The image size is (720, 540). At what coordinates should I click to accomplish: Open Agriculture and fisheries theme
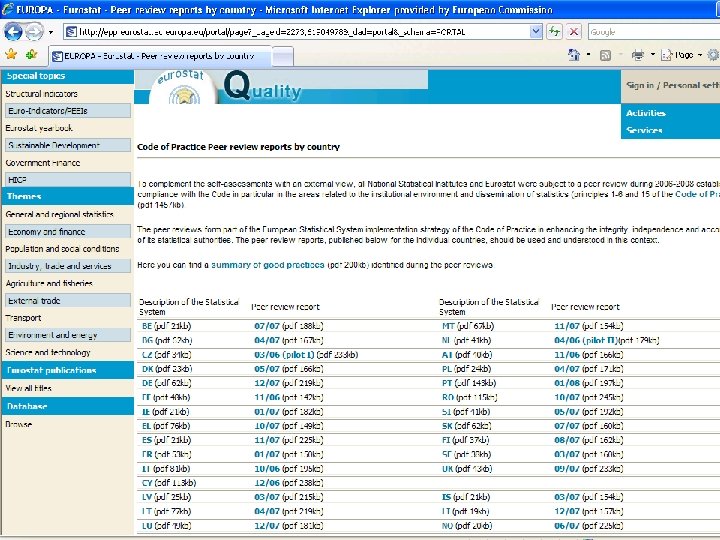pyautogui.click(x=49, y=283)
